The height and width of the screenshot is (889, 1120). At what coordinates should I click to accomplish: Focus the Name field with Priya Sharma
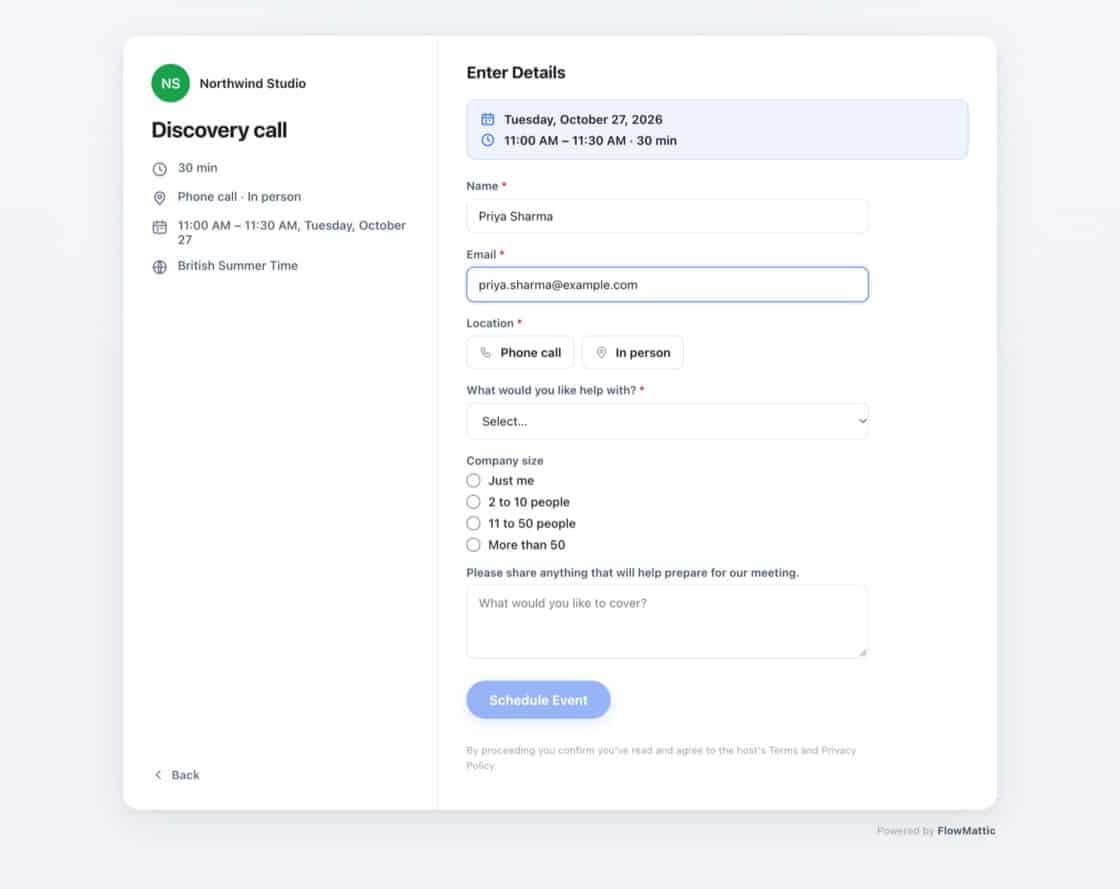pos(667,216)
